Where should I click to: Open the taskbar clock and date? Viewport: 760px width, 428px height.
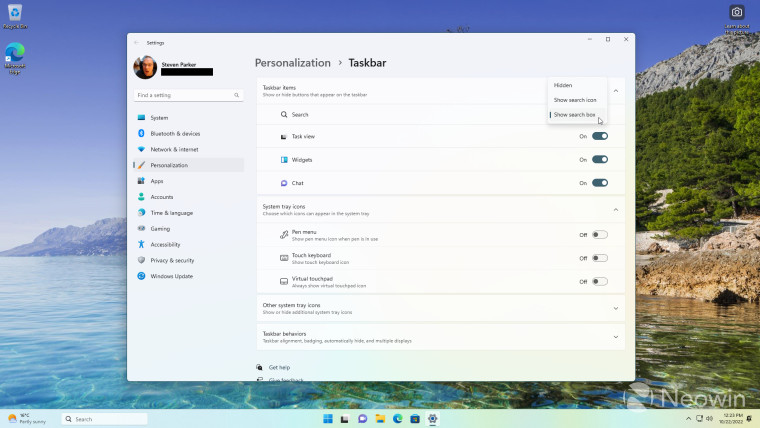pos(730,419)
